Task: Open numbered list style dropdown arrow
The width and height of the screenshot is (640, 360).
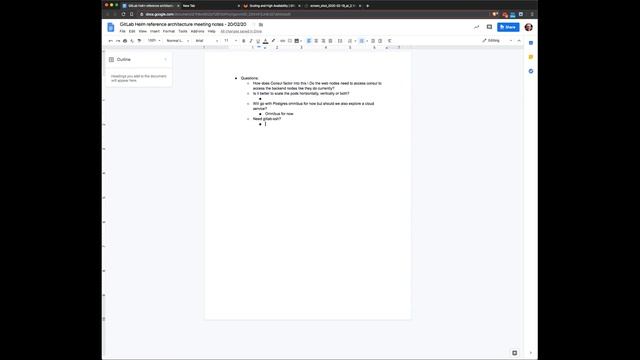Action: click(x=355, y=41)
